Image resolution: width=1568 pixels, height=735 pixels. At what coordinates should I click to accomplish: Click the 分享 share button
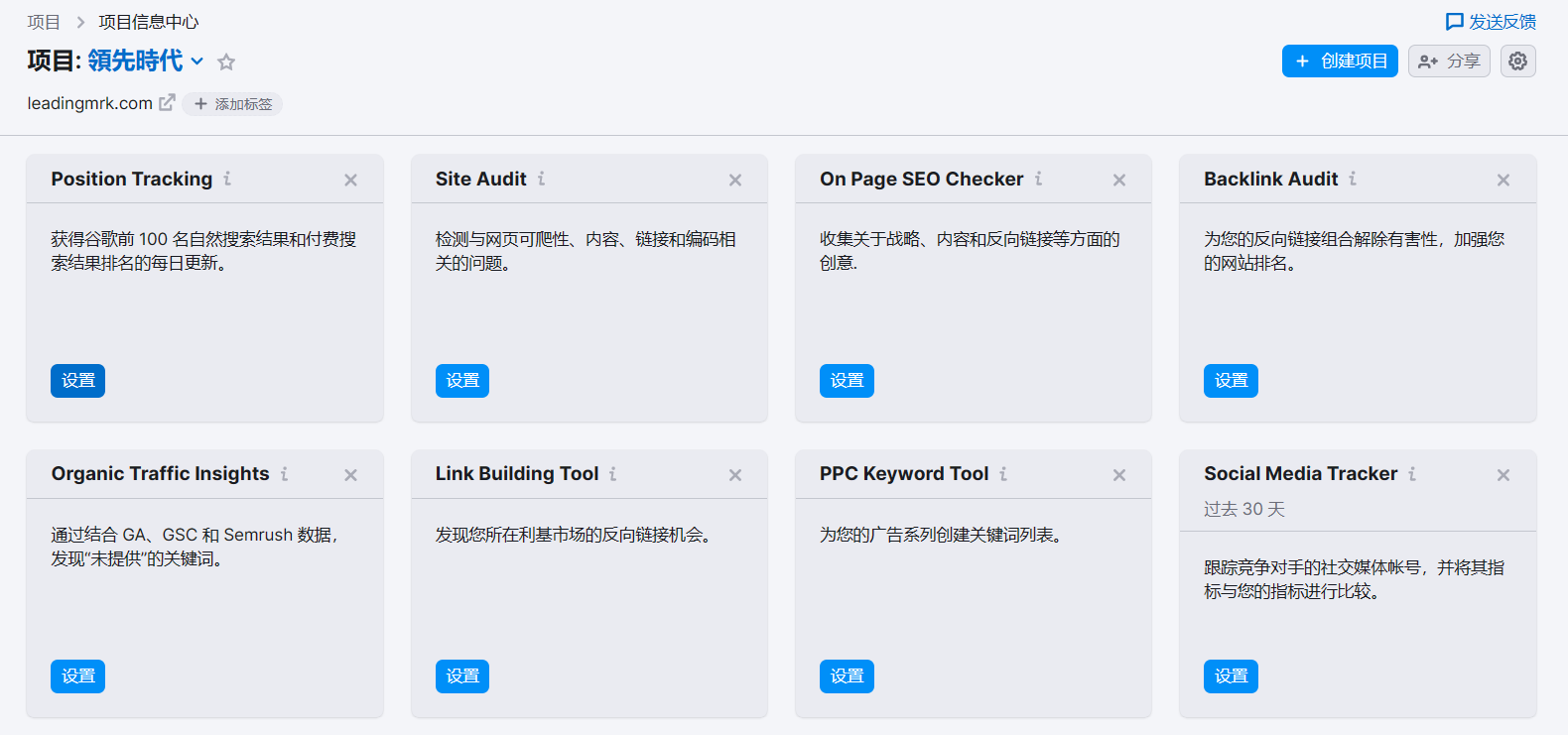[1449, 61]
